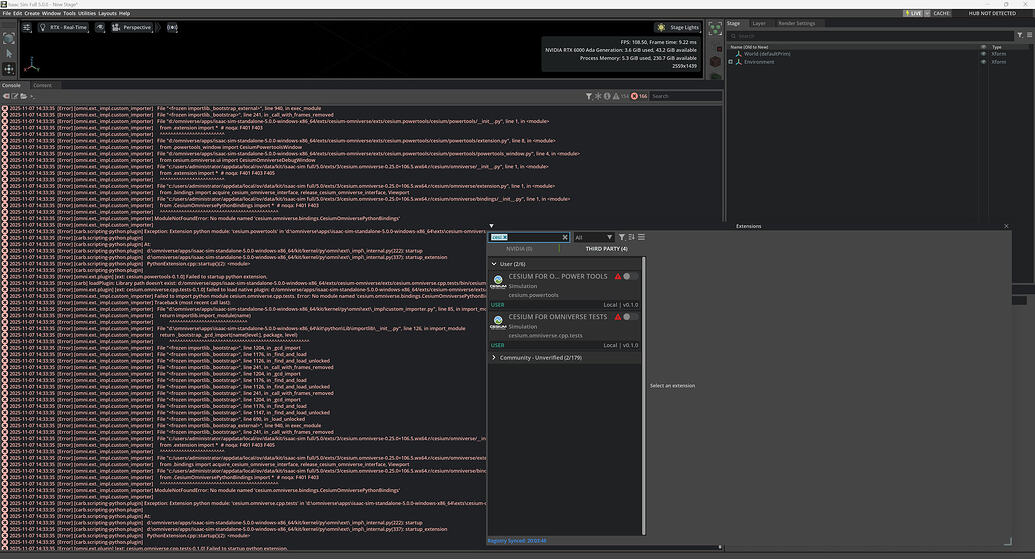The image size is (1035, 559).
Task: Toggle verbose messages in console
Action: coord(597,96)
